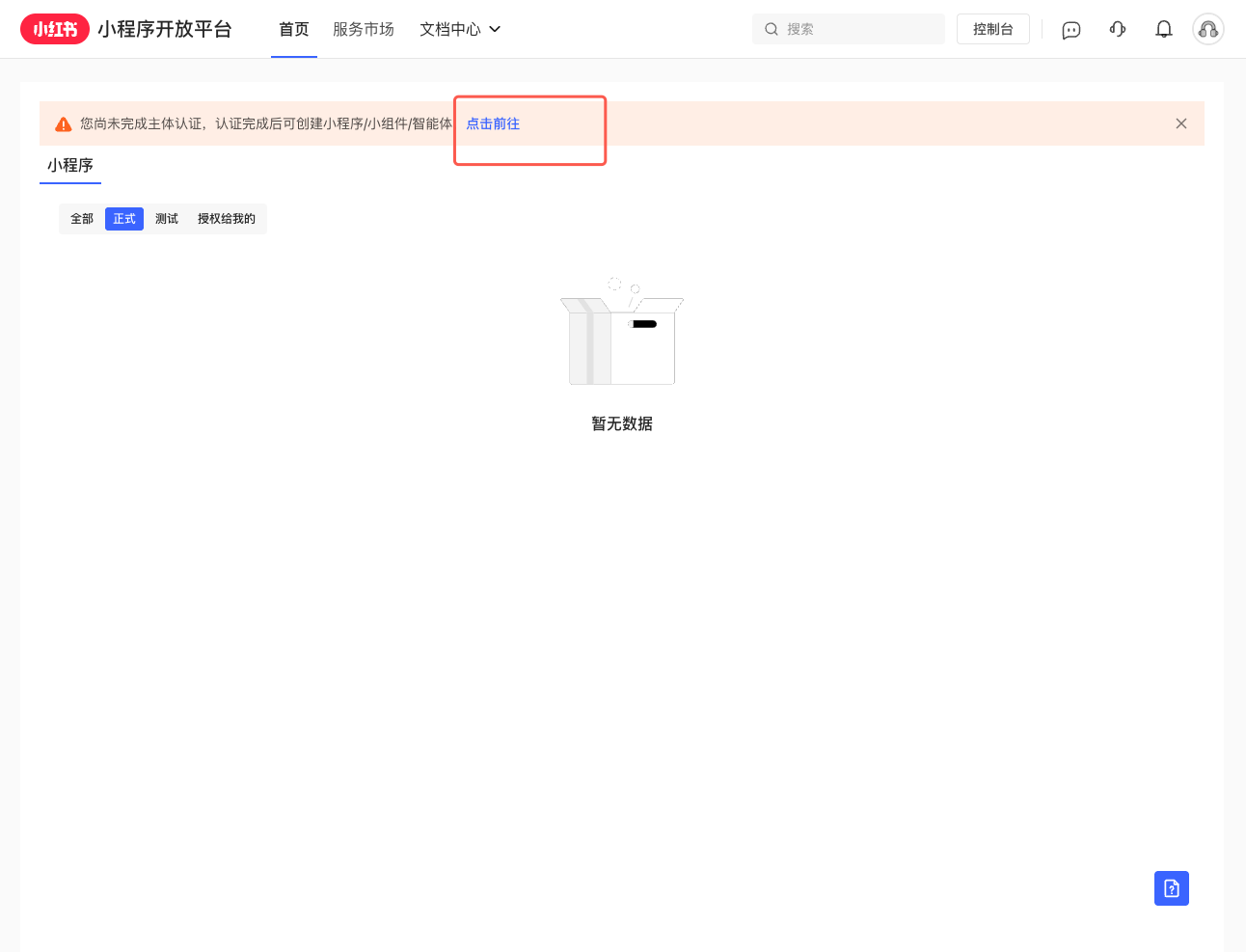Follow the 点击前往 link in the banner

tap(493, 123)
